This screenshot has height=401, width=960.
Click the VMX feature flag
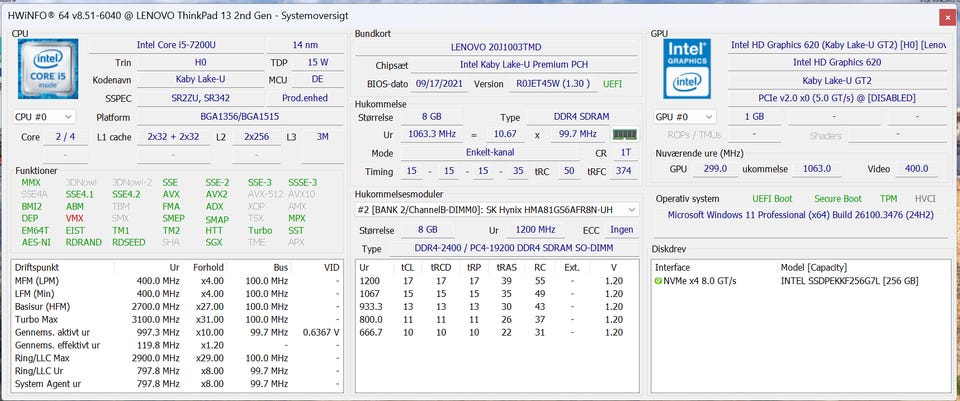point(75,219)
